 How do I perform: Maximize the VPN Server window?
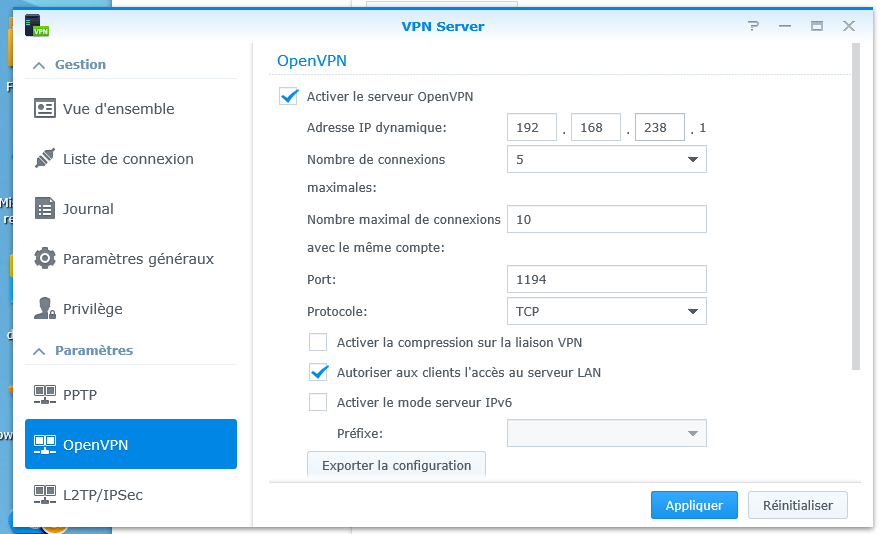pos(817,26)
